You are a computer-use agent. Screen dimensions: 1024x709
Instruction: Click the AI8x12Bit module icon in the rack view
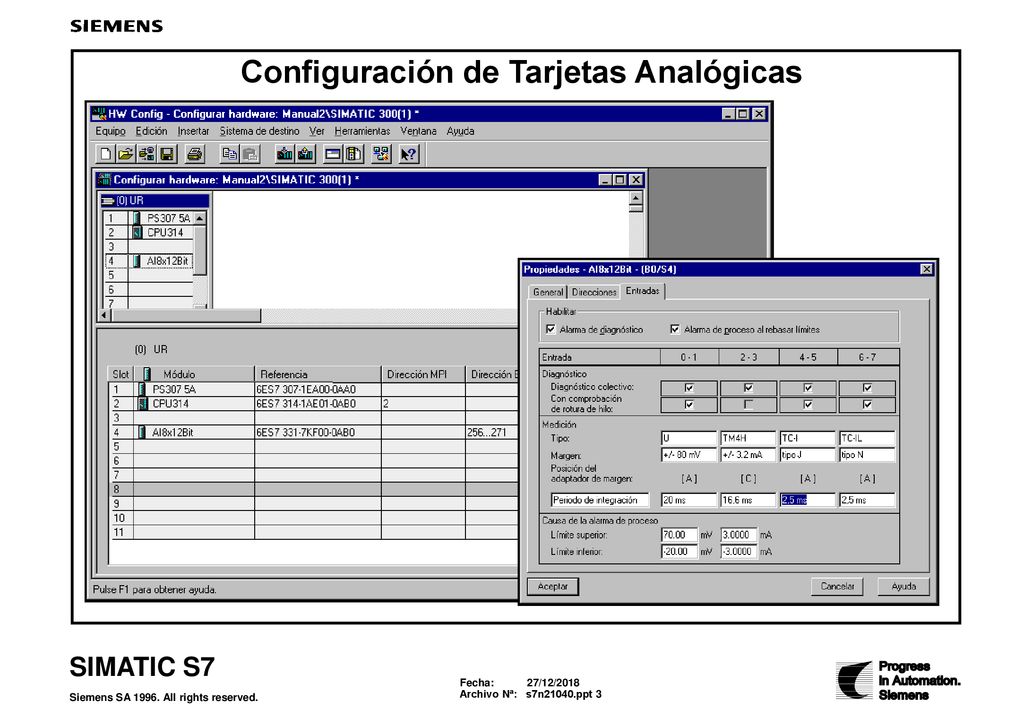(136, 261)
